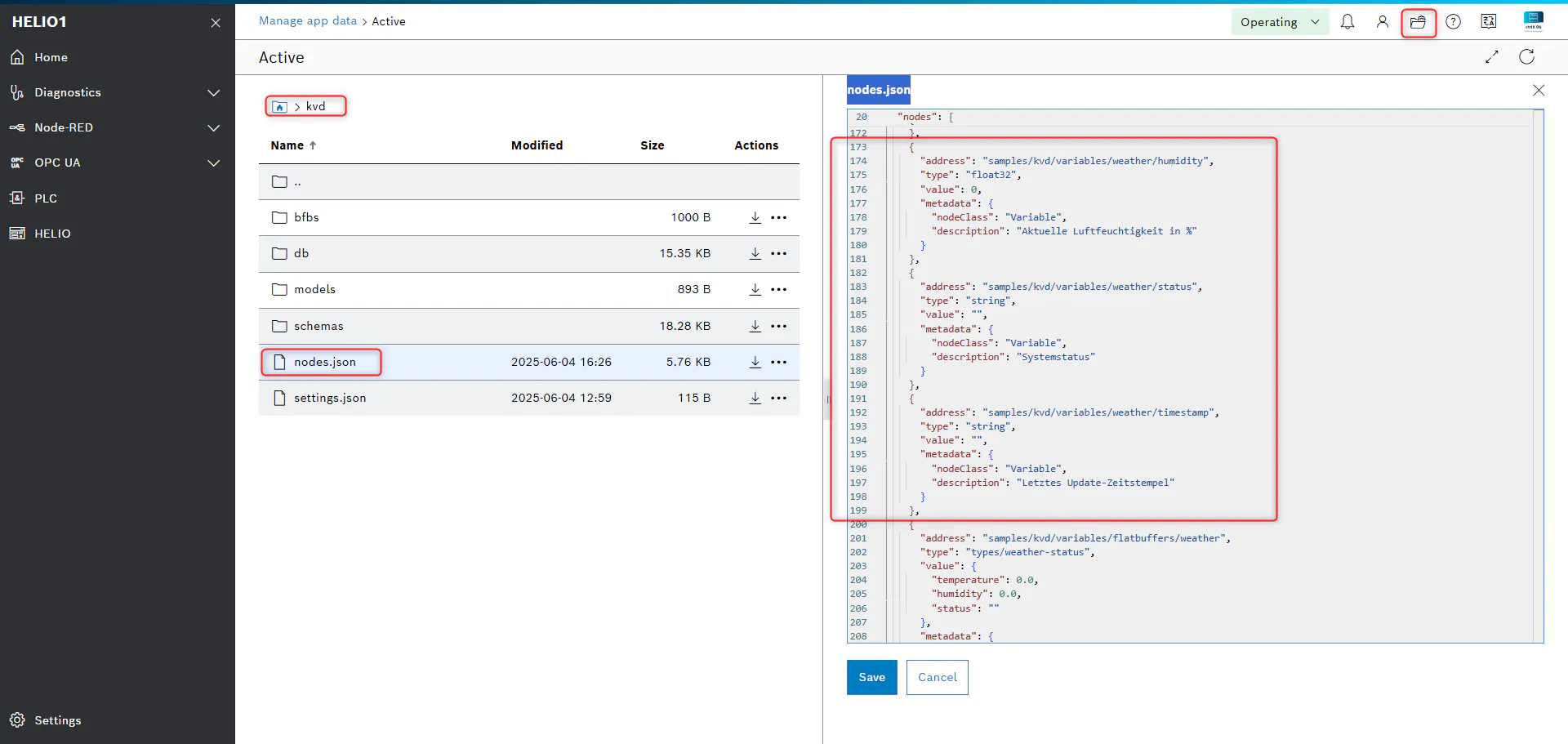The width and height of the screenshot is (1568, 744).
Task: Open the notifications bell icon
Action: (1347, 22)
